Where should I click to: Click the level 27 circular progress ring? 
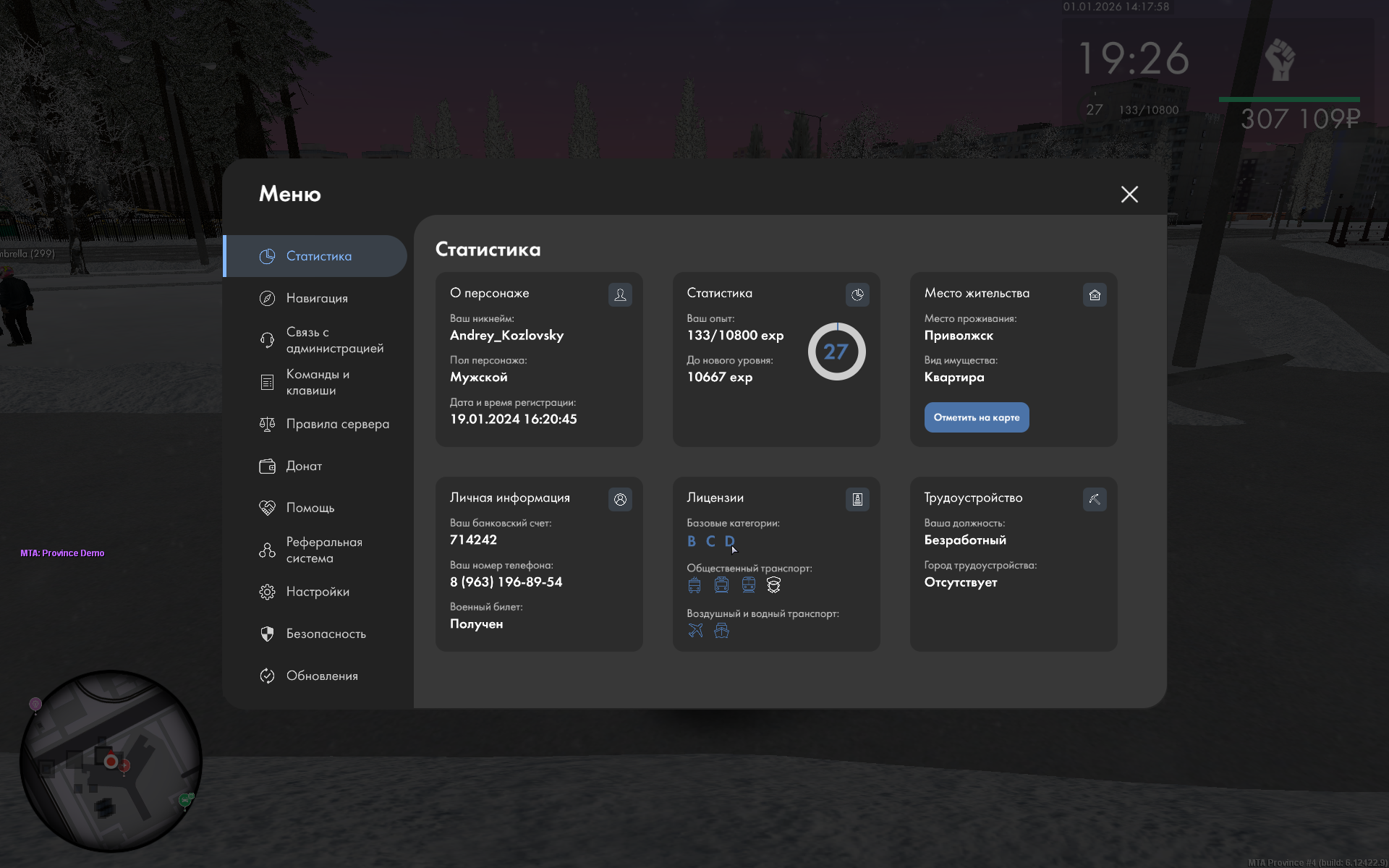point(836,352)
